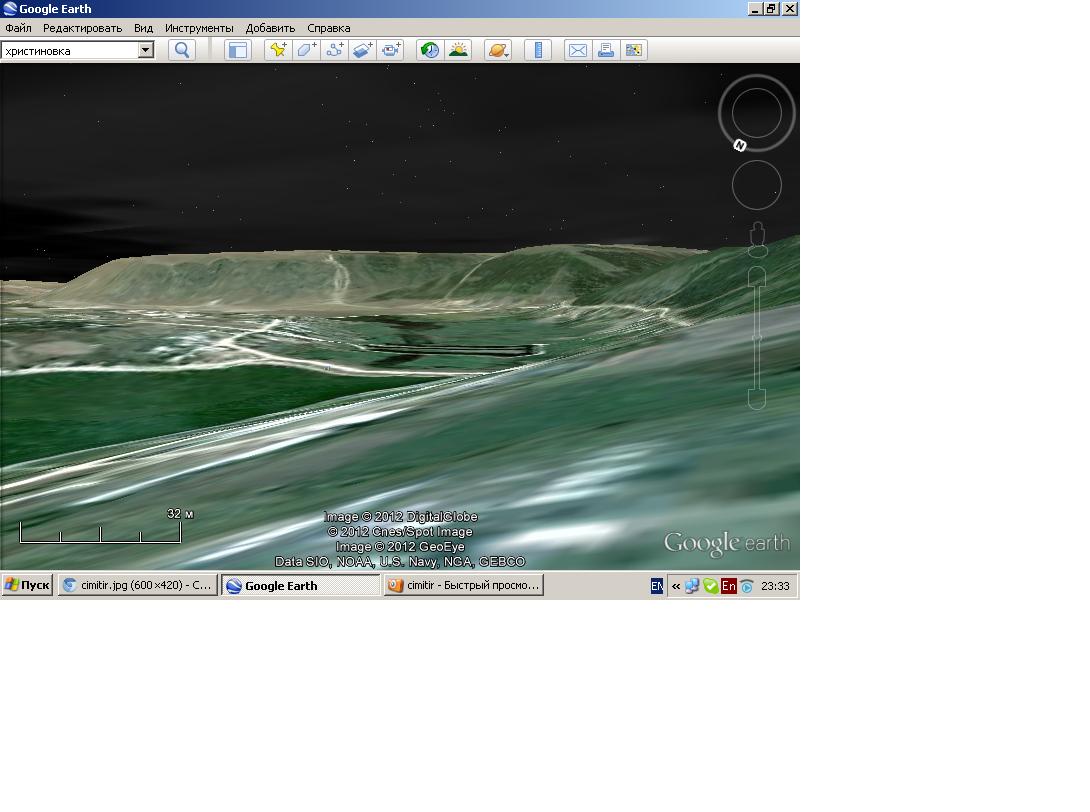This screenshot has width=1090, height=812.
Task: Open the planet switcher dropdown
Action: click(498, 50)
